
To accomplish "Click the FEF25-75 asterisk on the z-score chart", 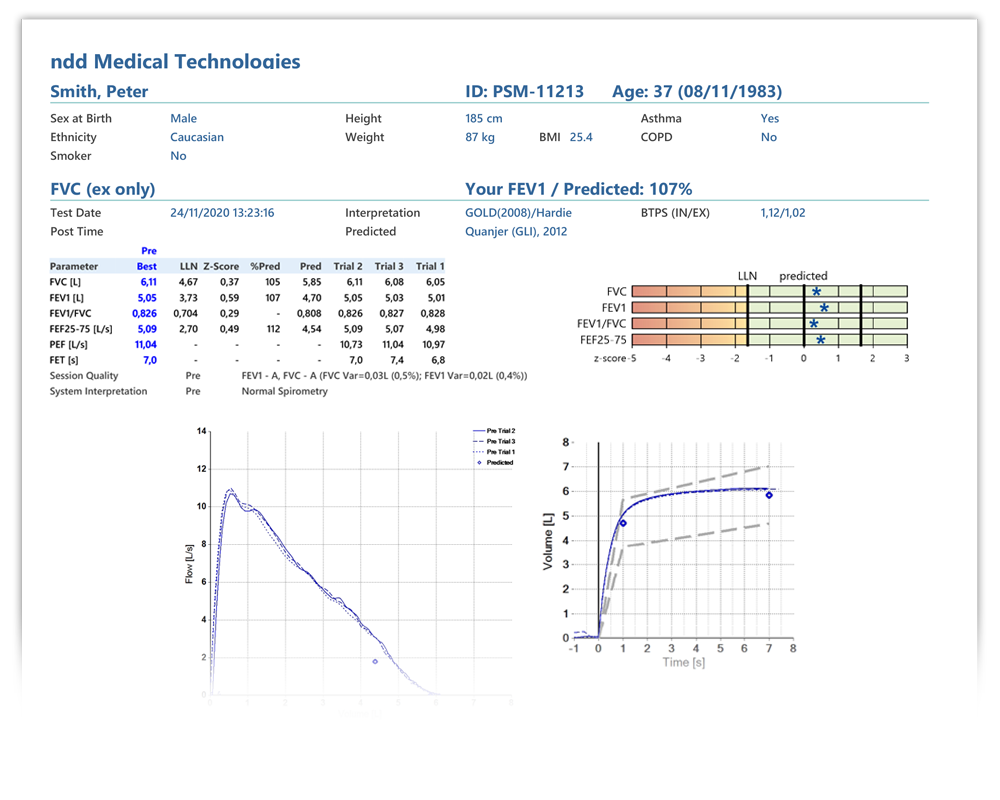I will pyautogui.click(x=820, y=340).
